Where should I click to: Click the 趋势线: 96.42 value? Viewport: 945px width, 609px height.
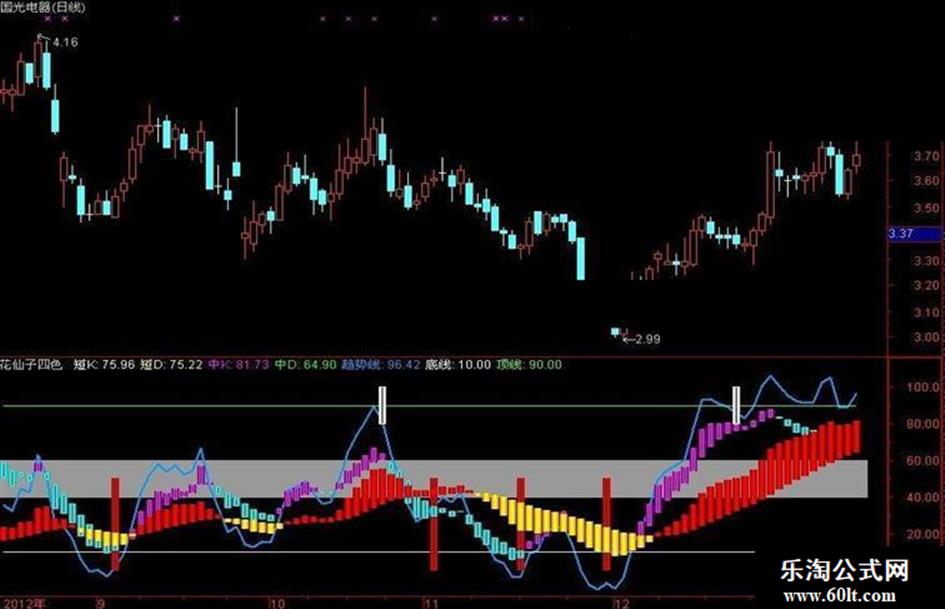(381, 364)
